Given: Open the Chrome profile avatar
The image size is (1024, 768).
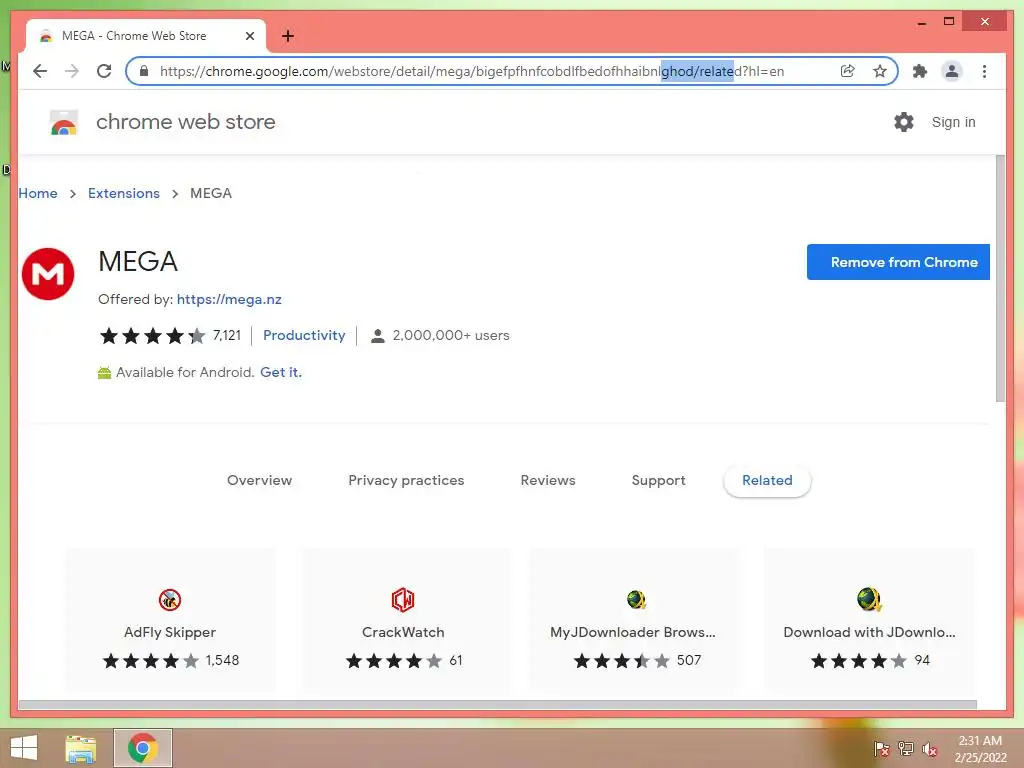Looking at the screenshot, I should coord(952,71).
